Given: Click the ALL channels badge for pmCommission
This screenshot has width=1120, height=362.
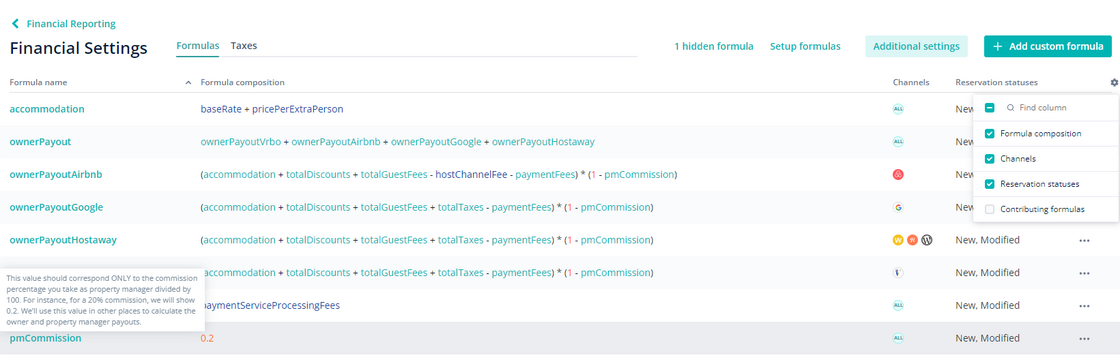Looking at the screenshot, I should tap(899, 338).
